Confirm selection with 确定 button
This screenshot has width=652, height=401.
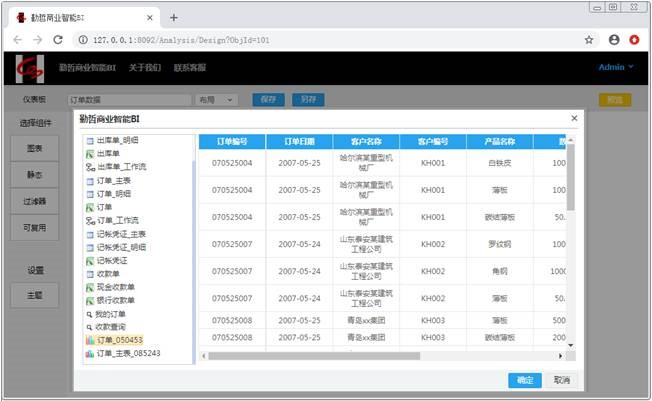(524, 380)
